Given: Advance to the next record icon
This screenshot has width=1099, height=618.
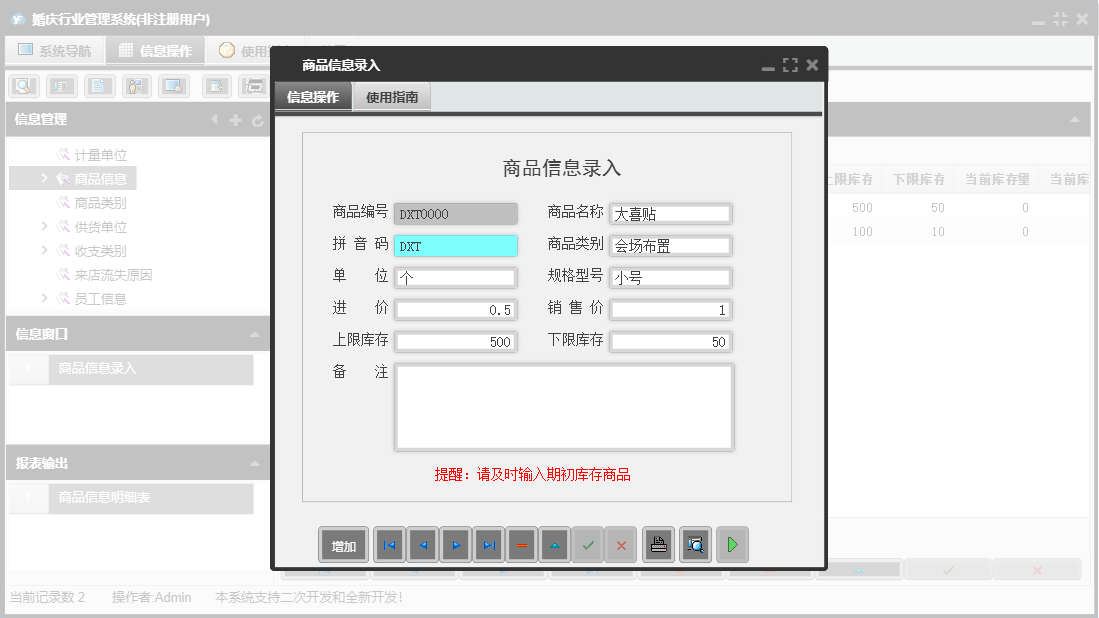Looking at the screenshot, I should pos(455,544).
